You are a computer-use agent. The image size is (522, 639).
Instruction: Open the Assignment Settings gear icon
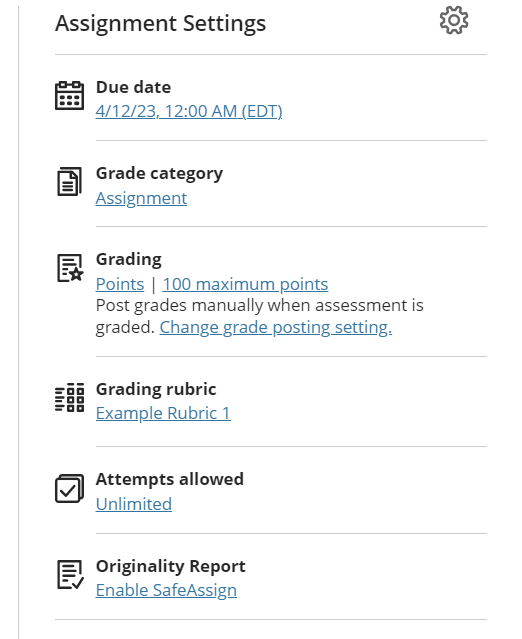tap(454, 20)
